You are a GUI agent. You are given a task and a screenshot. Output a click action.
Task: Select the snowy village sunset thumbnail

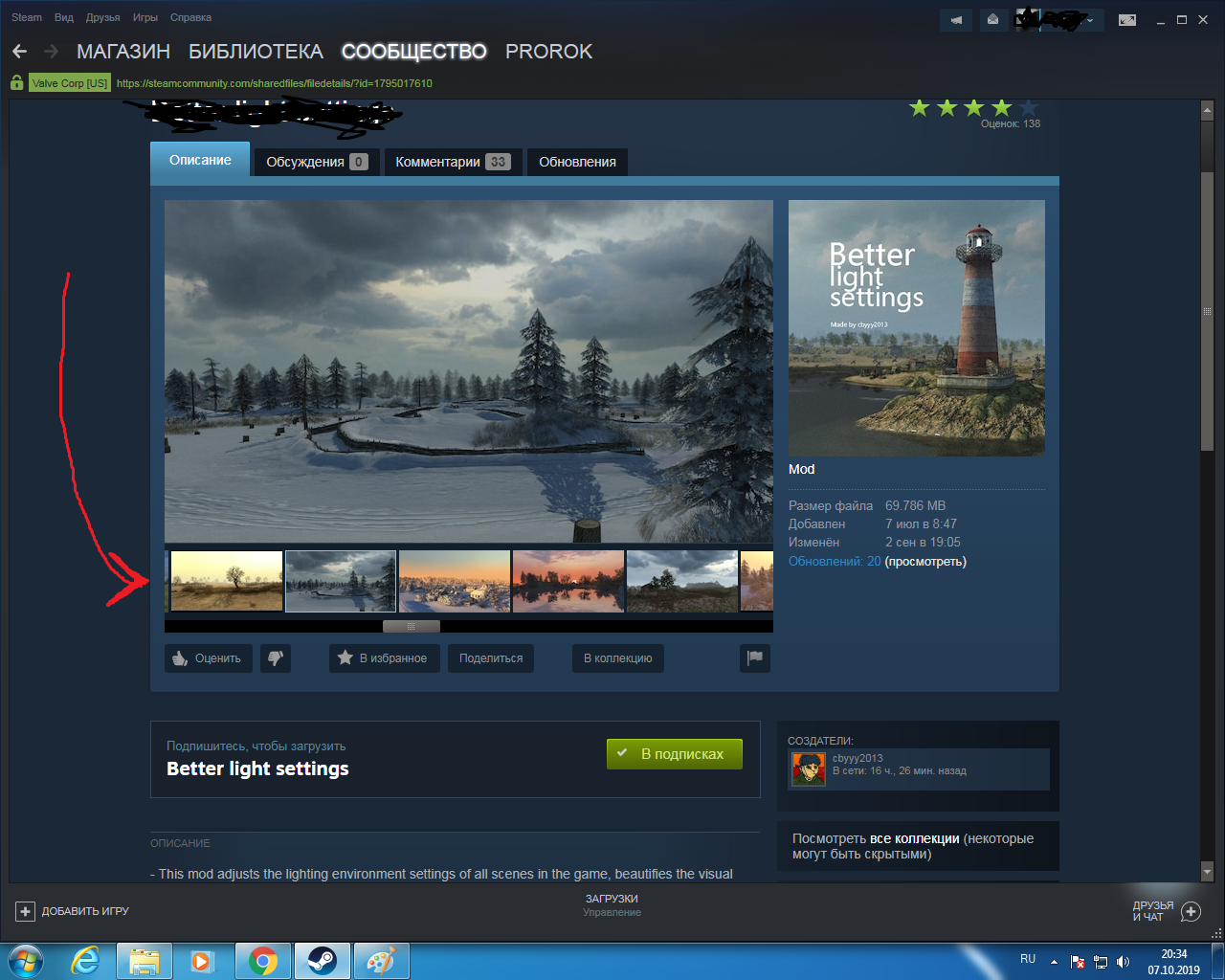[455, 581]
